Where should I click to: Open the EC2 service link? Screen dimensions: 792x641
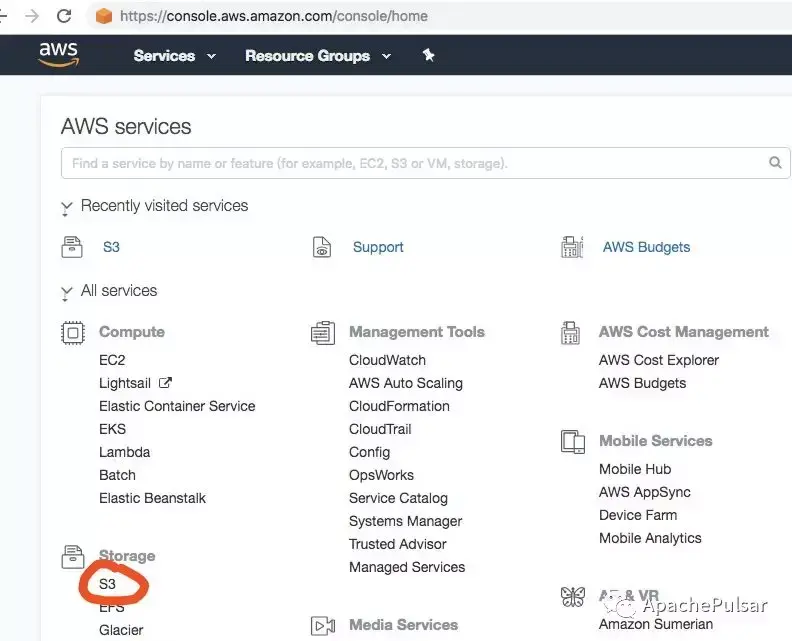(x=112, y=360)
